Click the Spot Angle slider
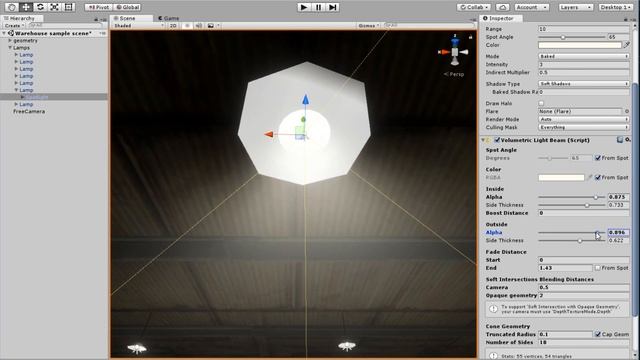 click(571, 37)
